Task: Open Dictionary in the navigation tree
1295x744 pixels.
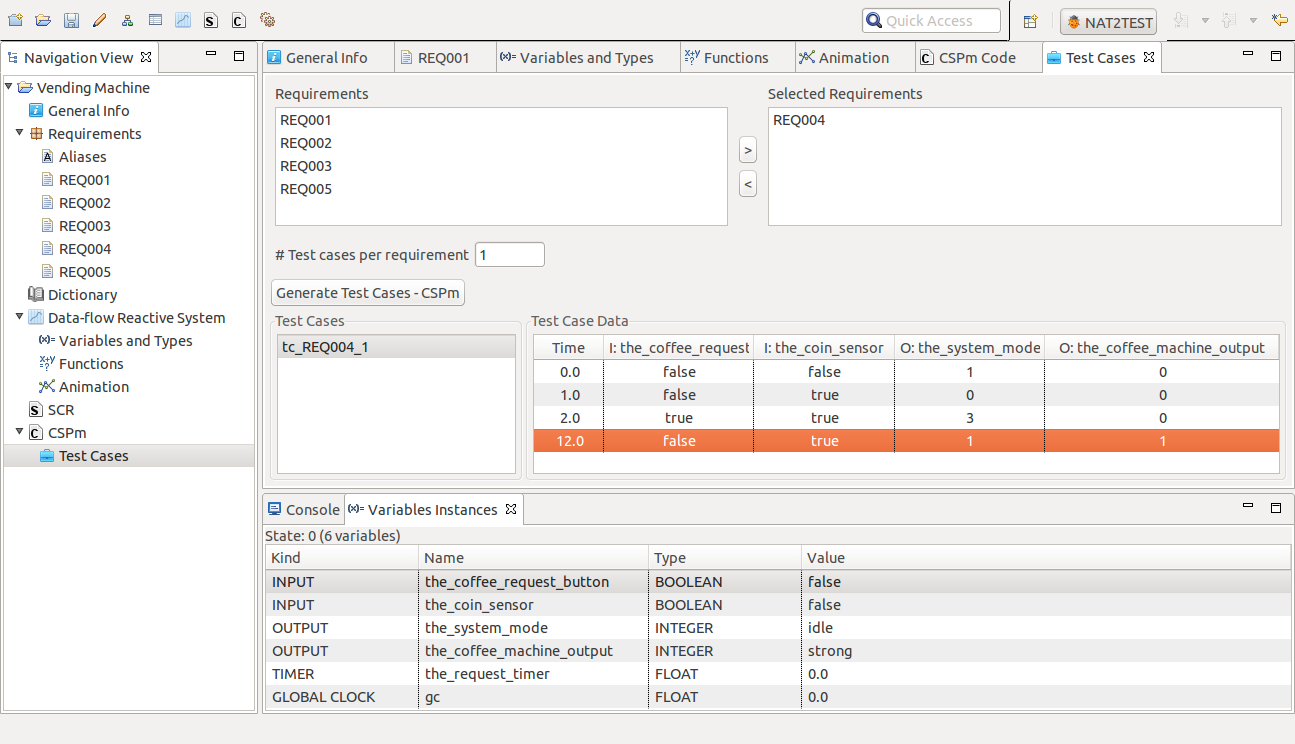Action: click(x=82, y=295)
